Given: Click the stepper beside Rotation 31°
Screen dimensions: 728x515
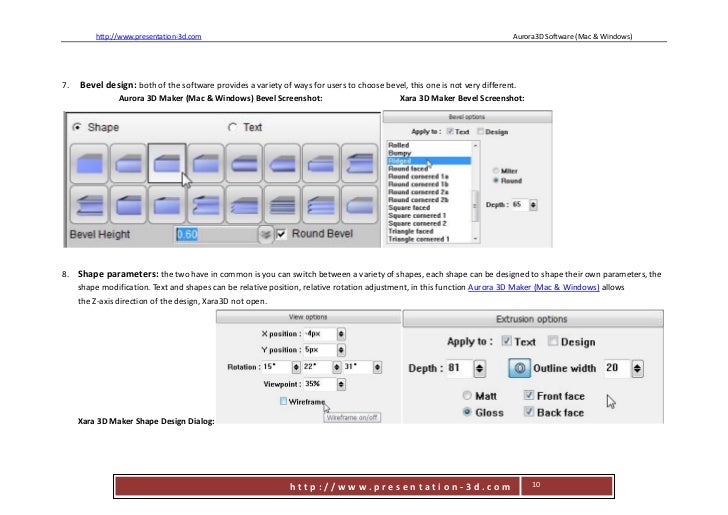Looking at the screenshot, I should pos(377,367).
